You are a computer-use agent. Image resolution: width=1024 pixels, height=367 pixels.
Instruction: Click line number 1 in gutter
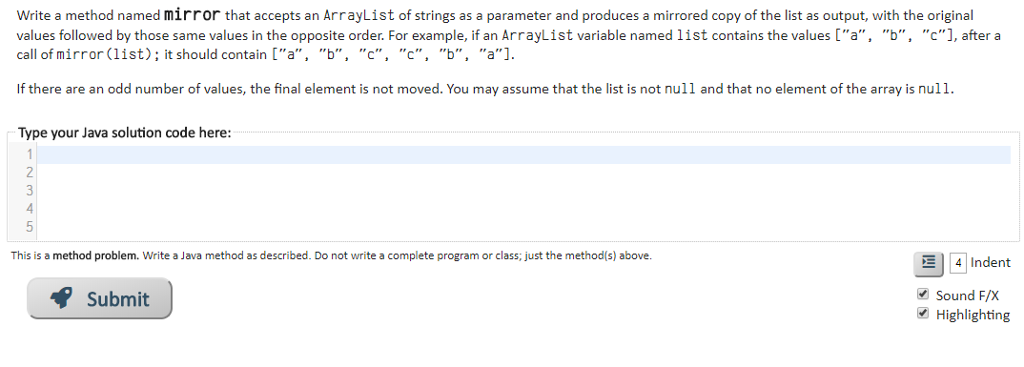click(29, 155)
